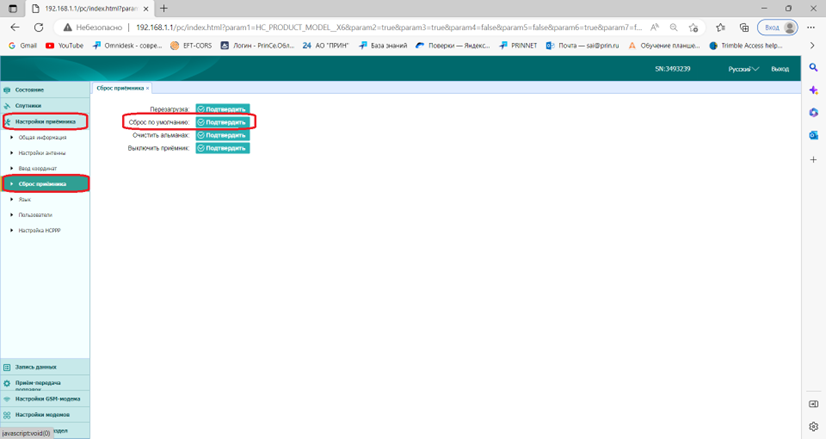Open Ввод координат in the sidebar
Screen dimensions: 826x439
pyautogui.click(x=37, y=169)
